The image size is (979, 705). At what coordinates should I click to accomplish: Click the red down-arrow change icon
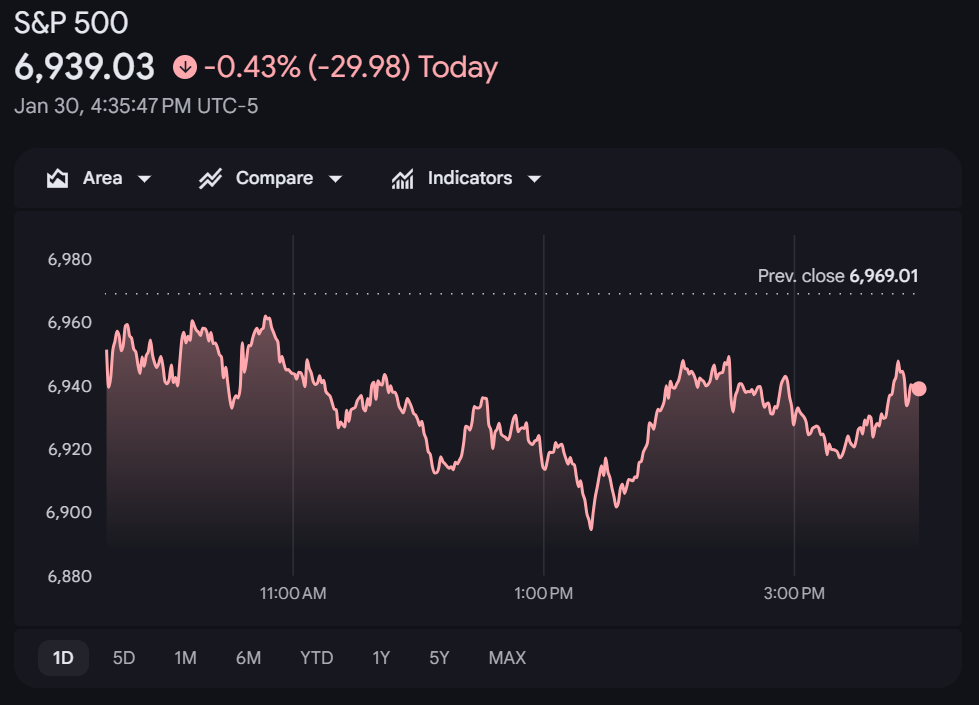[184, 67]
